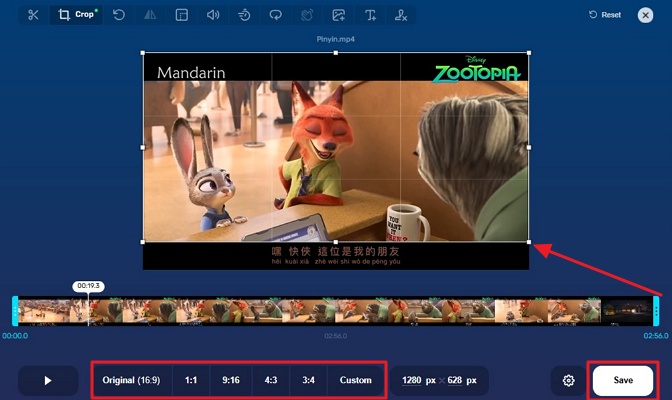Open the Add image tool
The image size is (672, 400).
339,15
